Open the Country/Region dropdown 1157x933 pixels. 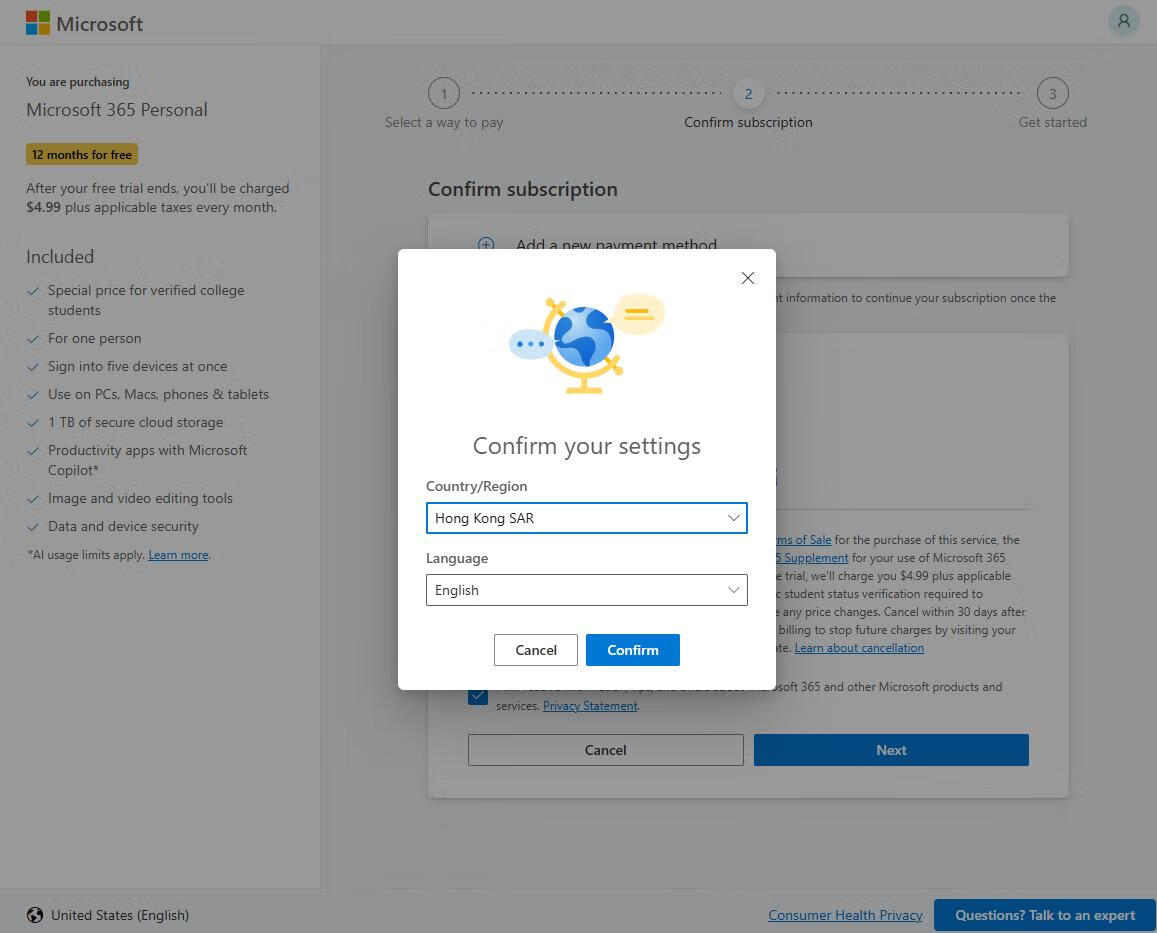tap(586, 518)
